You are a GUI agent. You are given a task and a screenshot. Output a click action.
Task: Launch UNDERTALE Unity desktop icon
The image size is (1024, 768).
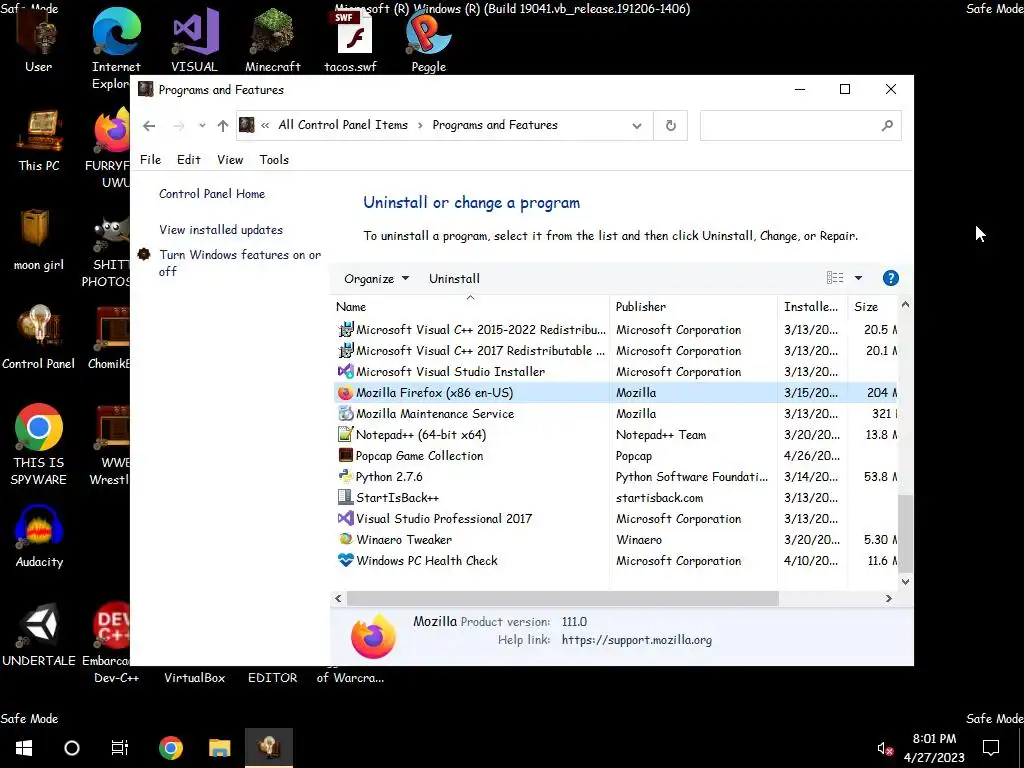39,635
